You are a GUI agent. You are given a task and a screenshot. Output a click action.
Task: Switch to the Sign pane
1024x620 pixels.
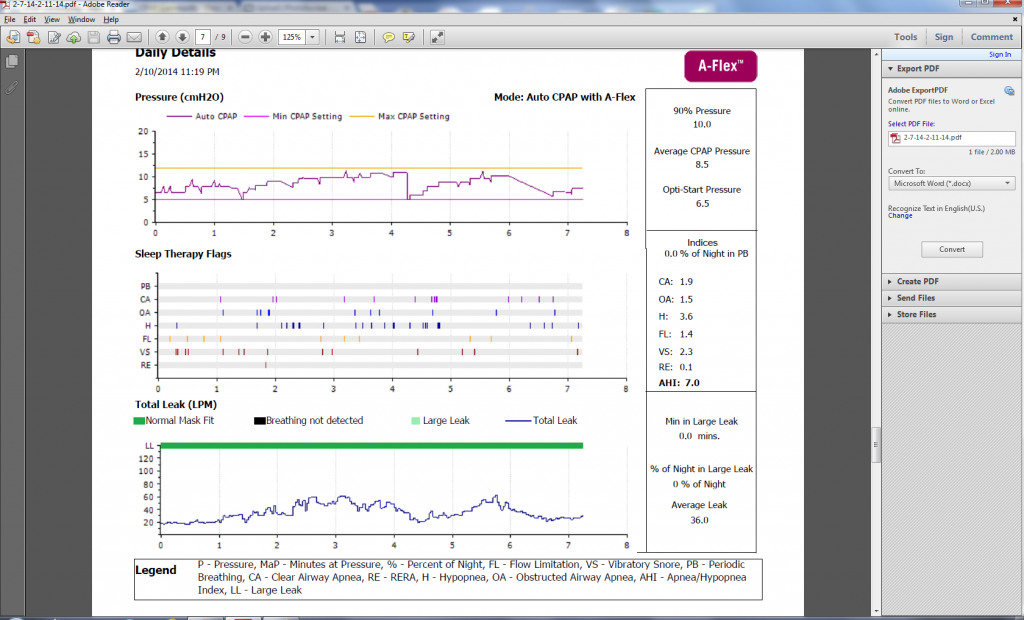point(944,37)
